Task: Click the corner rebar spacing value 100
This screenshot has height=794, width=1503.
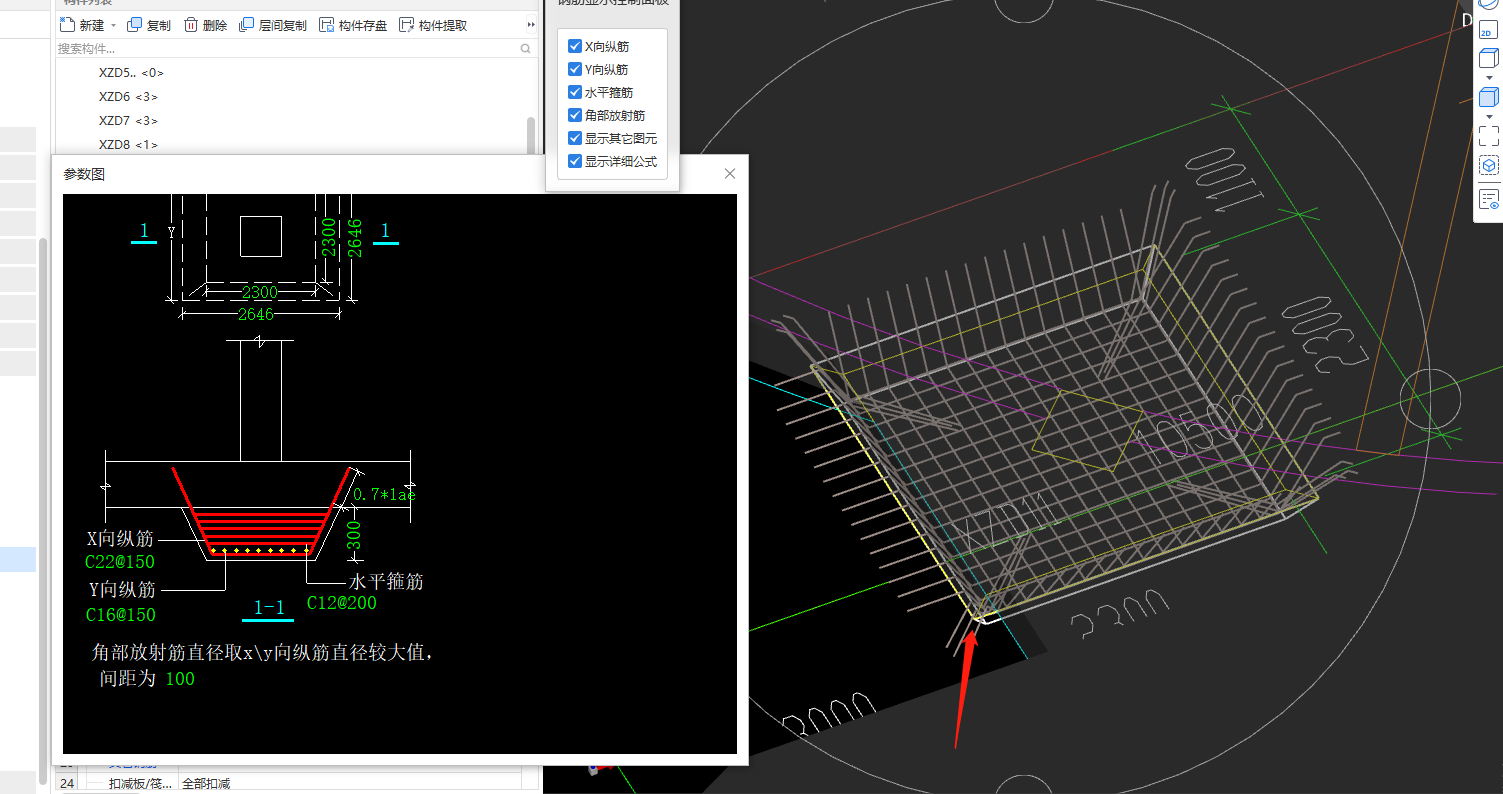Action: (x=180, y=679)
